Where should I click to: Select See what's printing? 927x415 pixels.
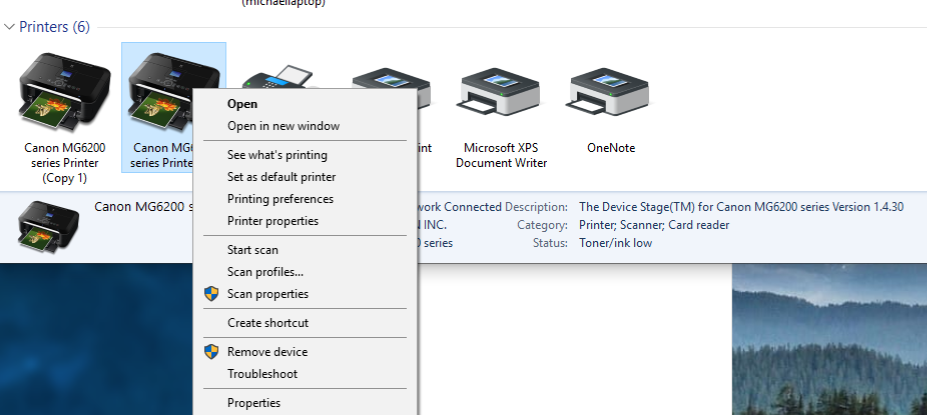click(305, 155)
